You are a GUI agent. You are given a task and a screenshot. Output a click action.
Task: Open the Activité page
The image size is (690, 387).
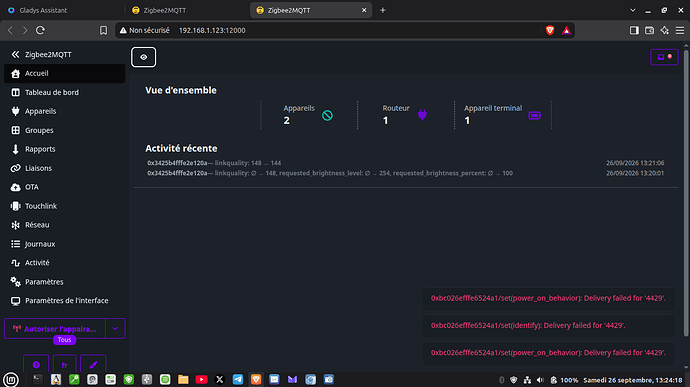(x=64, y=263)
